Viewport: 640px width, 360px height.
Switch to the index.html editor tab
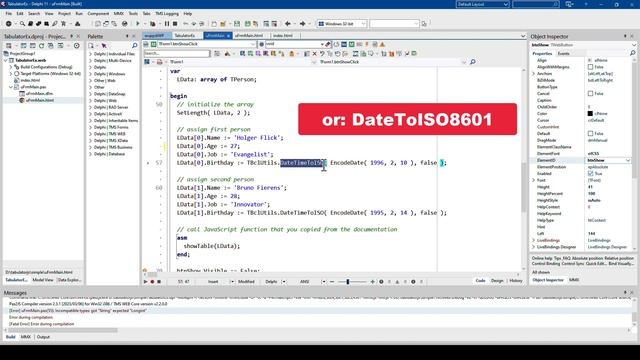click(x=282, y=36)
